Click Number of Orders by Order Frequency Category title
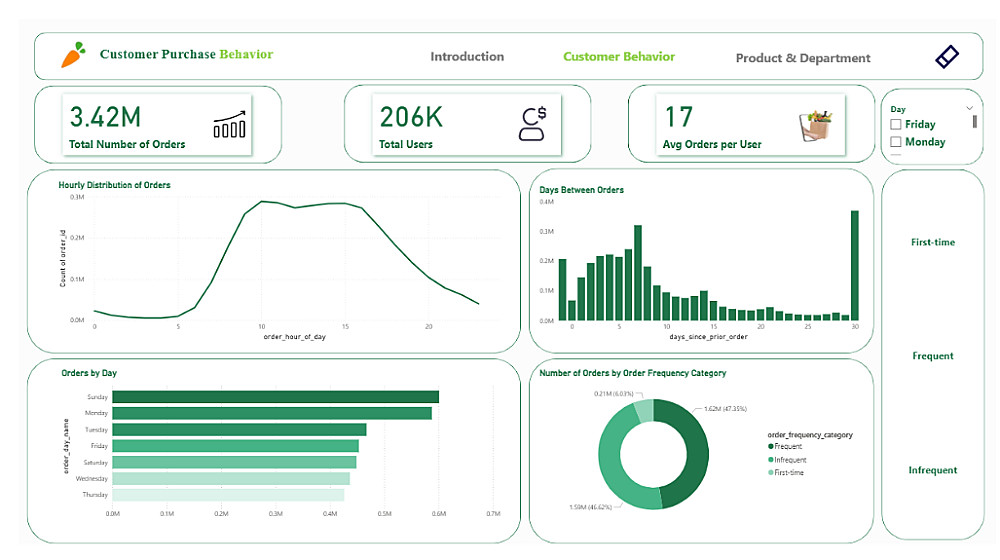Image resolution: width=1000 pixels, height=560 pixels. click(633, 373)
